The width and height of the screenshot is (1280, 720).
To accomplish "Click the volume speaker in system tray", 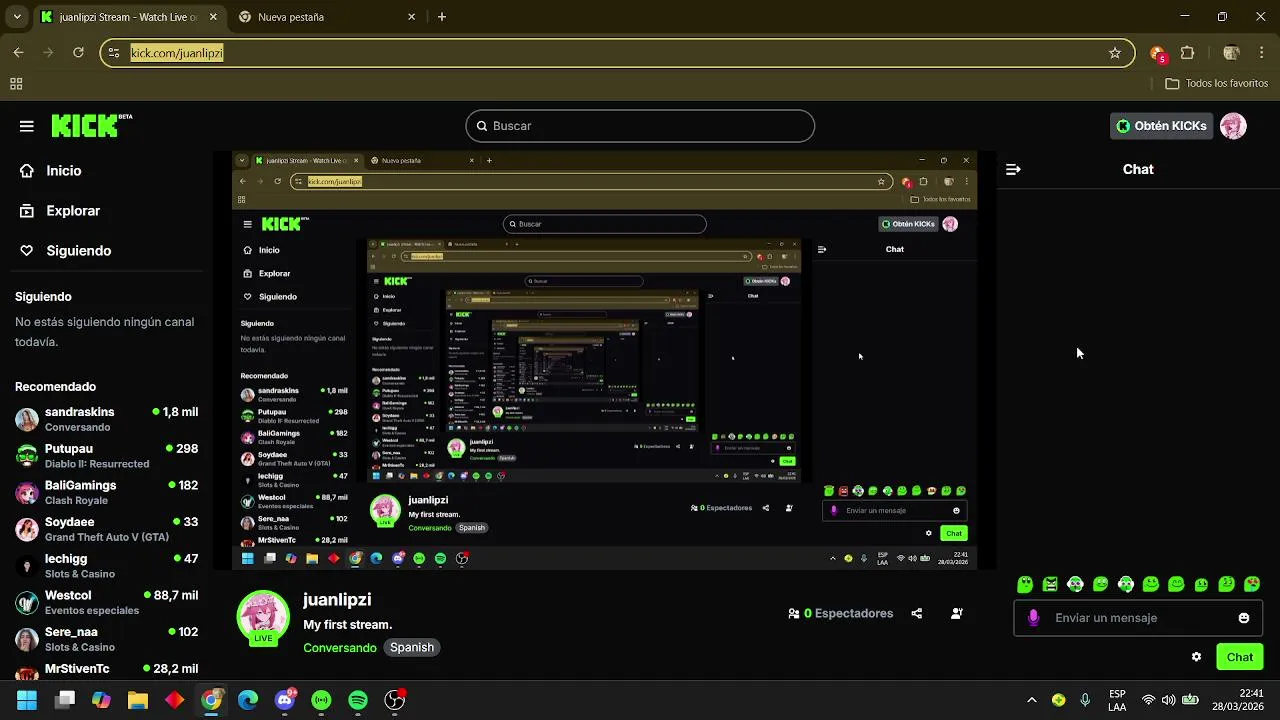I will pyautogui.click(x=1169, y=700).
